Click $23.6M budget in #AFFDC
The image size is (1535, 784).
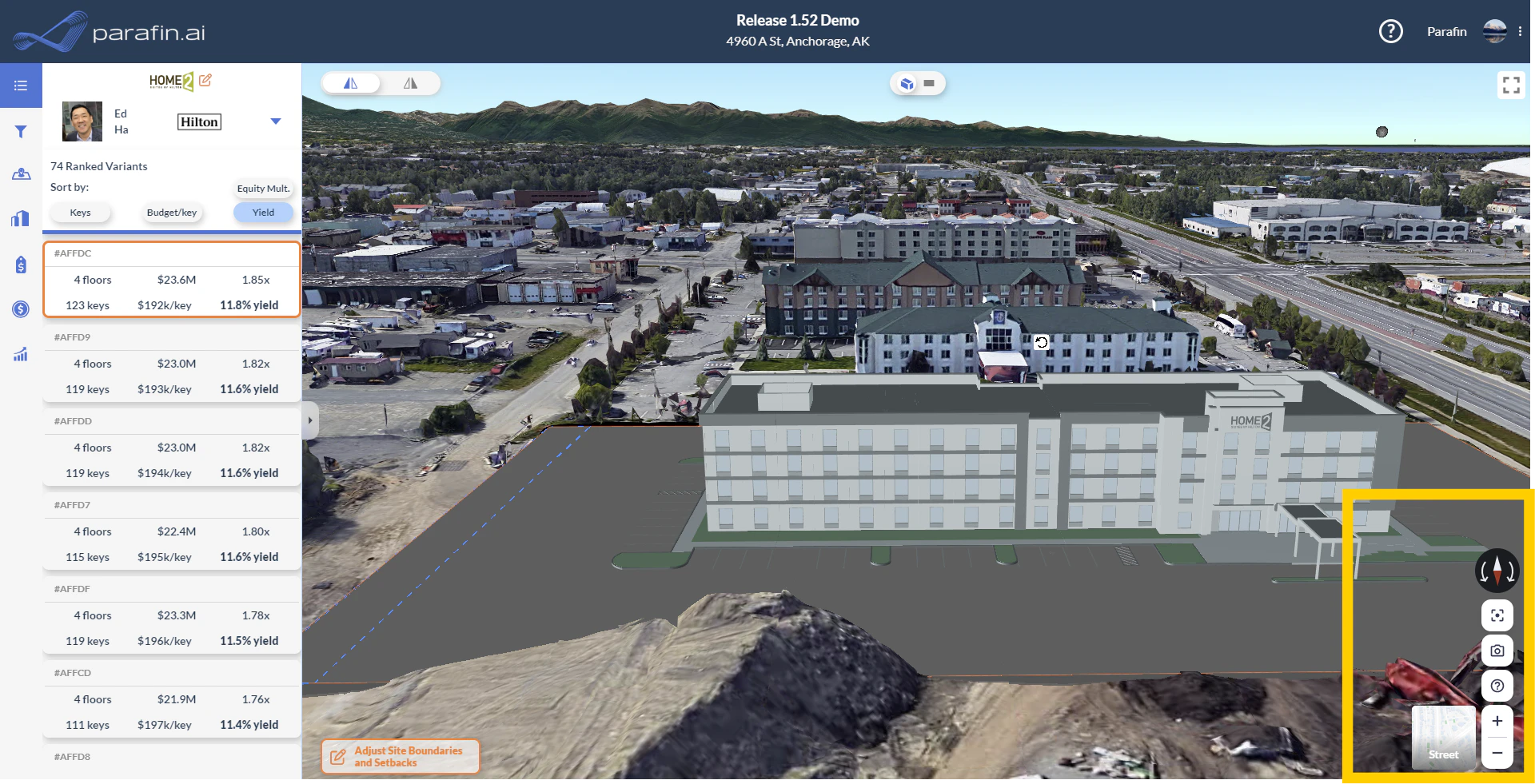click(177, 280)
